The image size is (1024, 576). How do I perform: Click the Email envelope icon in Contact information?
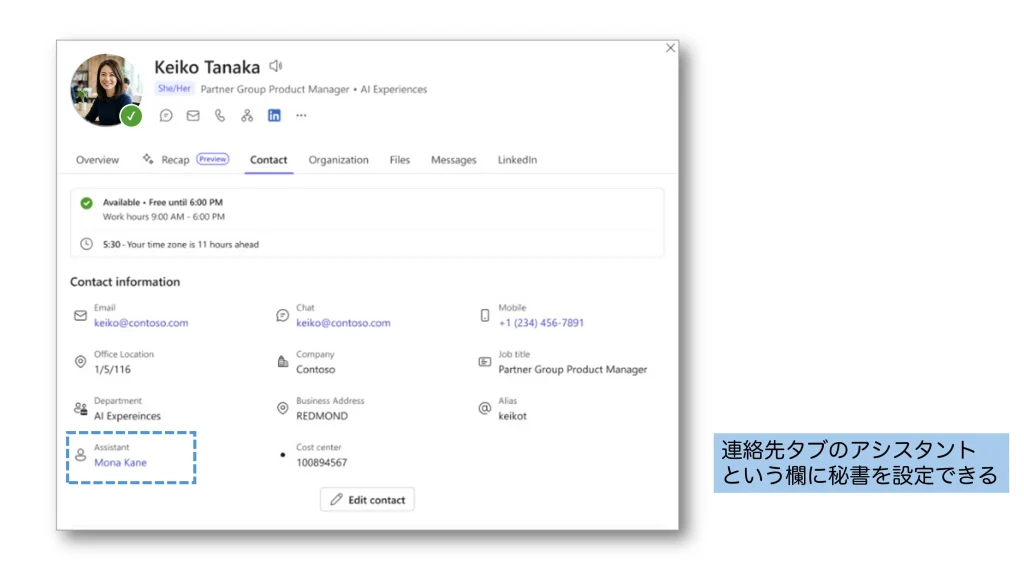pyautogui.click(x=80, y=315)
